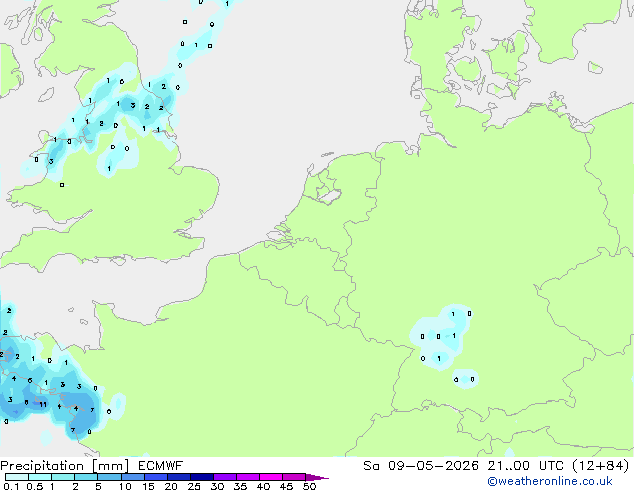The width and height of the screenshot is (634, 490).
Task: Click the 'Precipitation [mm]' title text
Action: tap(65, 466)
